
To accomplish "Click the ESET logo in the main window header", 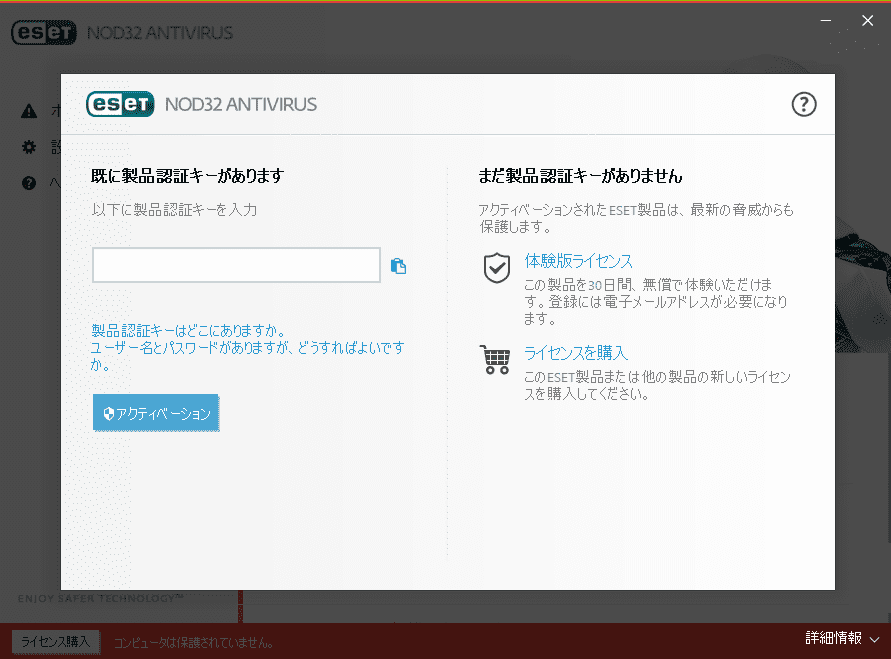I will pos(44,32).
